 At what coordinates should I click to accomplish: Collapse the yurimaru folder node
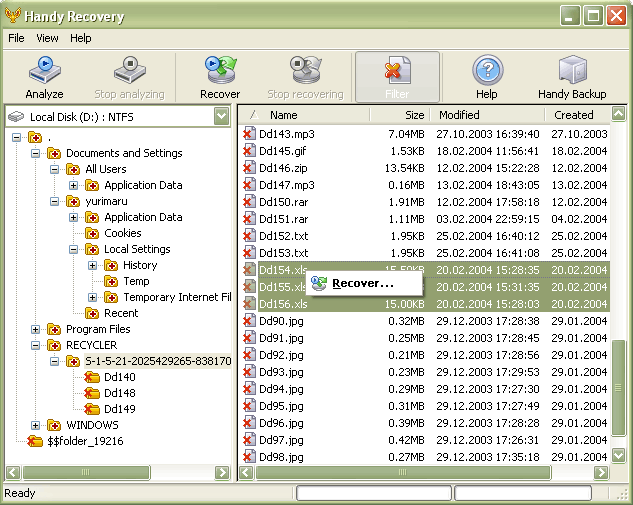(x=54, y=201)
